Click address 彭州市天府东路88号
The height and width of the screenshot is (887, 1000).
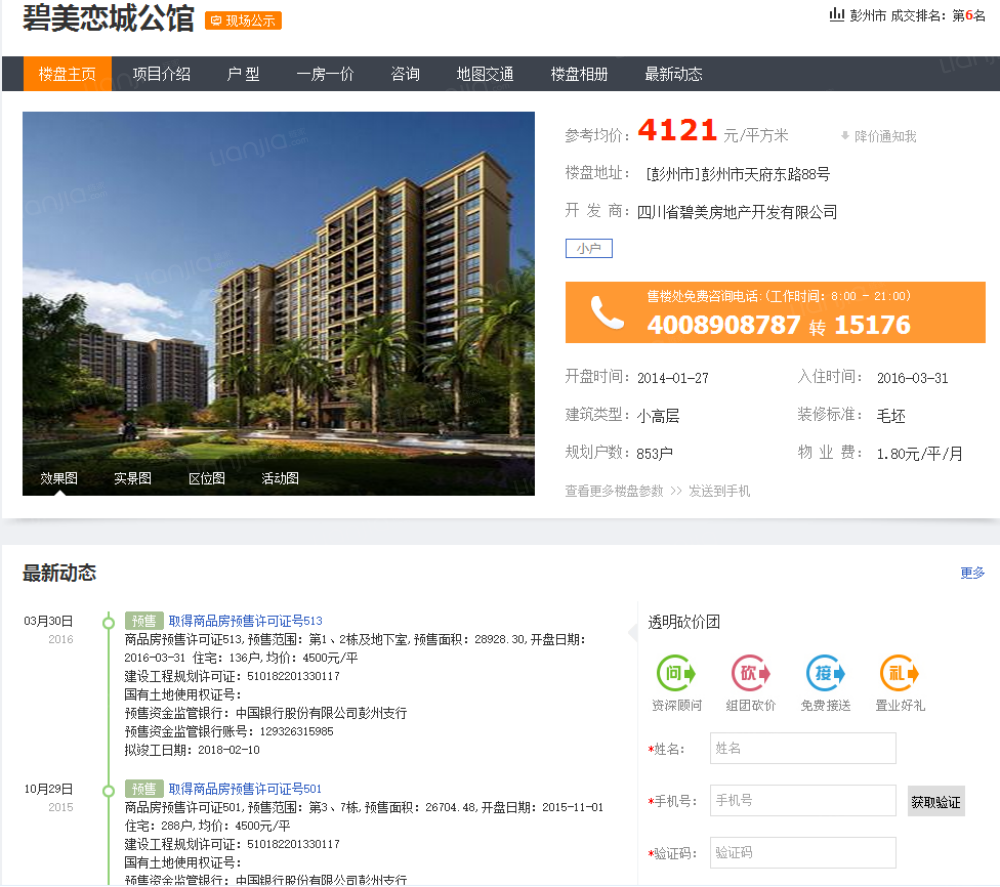[x=765, y=174]
